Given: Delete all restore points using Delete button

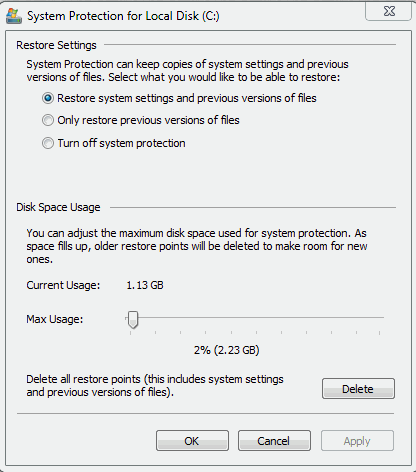Looking at the screenshot, I should (358, 389).
